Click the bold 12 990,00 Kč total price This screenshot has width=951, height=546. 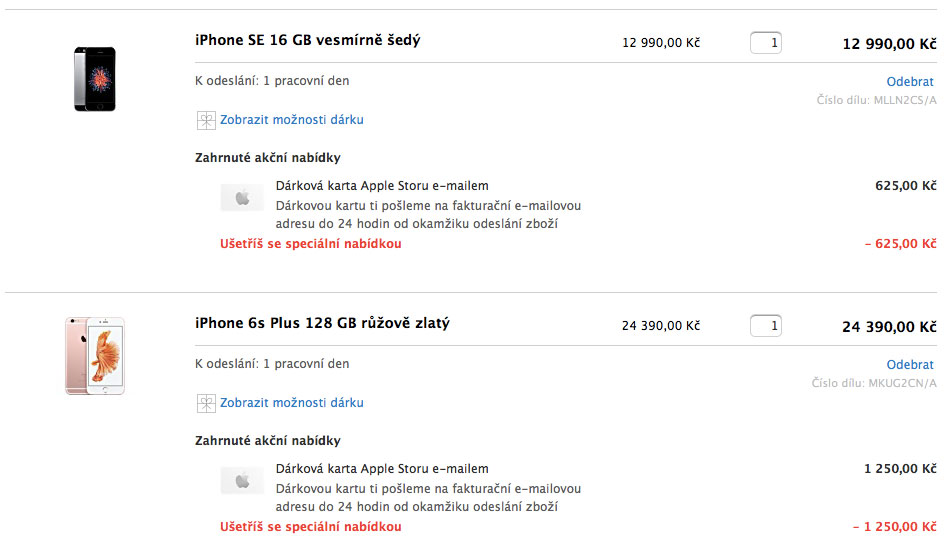tap(889, 44)
